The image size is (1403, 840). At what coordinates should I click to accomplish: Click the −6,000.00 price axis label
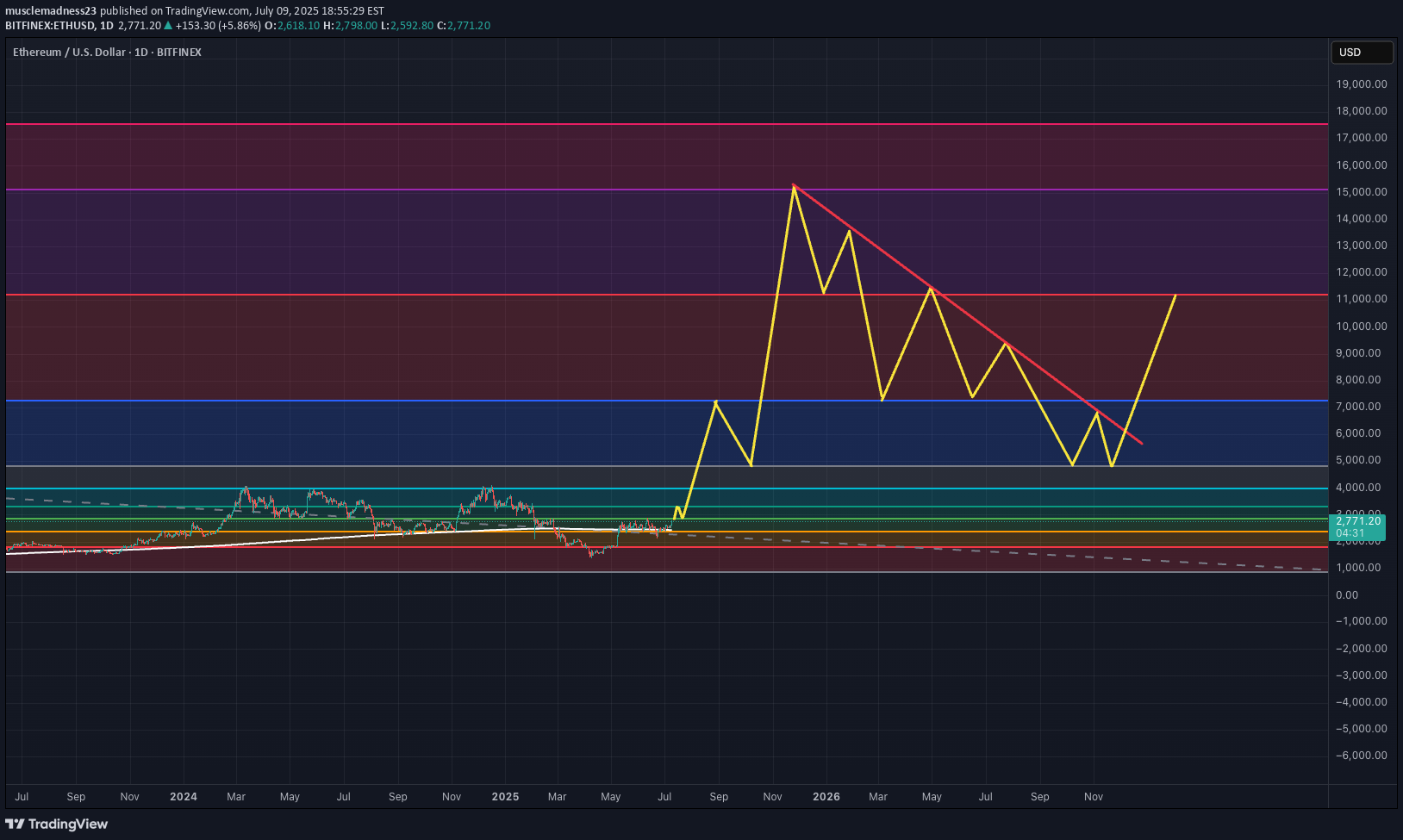tap(1362, 756)
